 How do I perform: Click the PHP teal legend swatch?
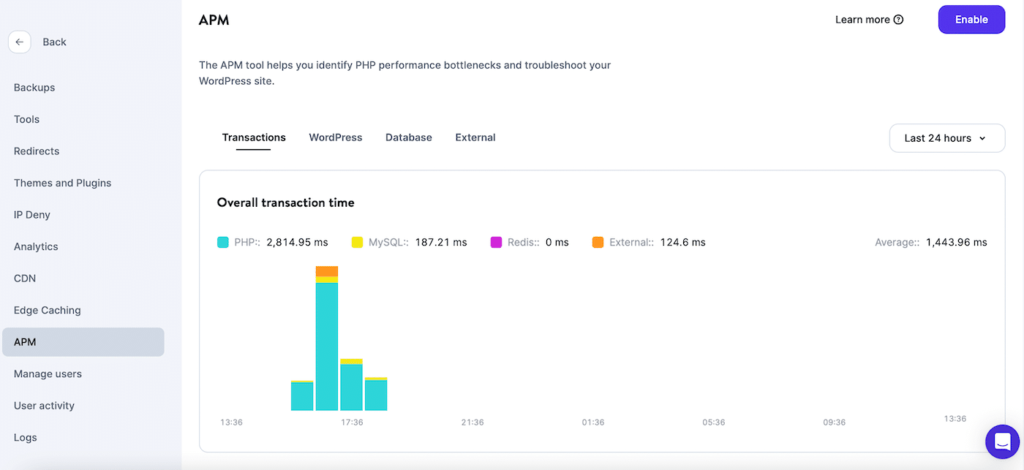tap(223, 242)
